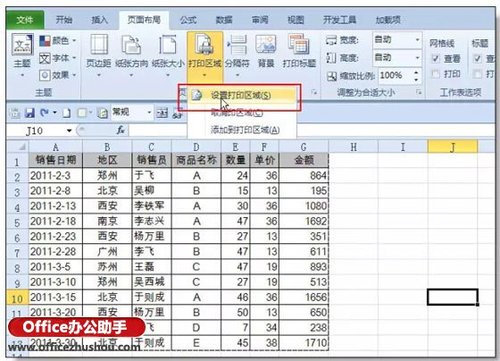Click the redo arrow icon in quick toolbar
500x361 pixels.
pyautogui.click(x=44, y=113)
